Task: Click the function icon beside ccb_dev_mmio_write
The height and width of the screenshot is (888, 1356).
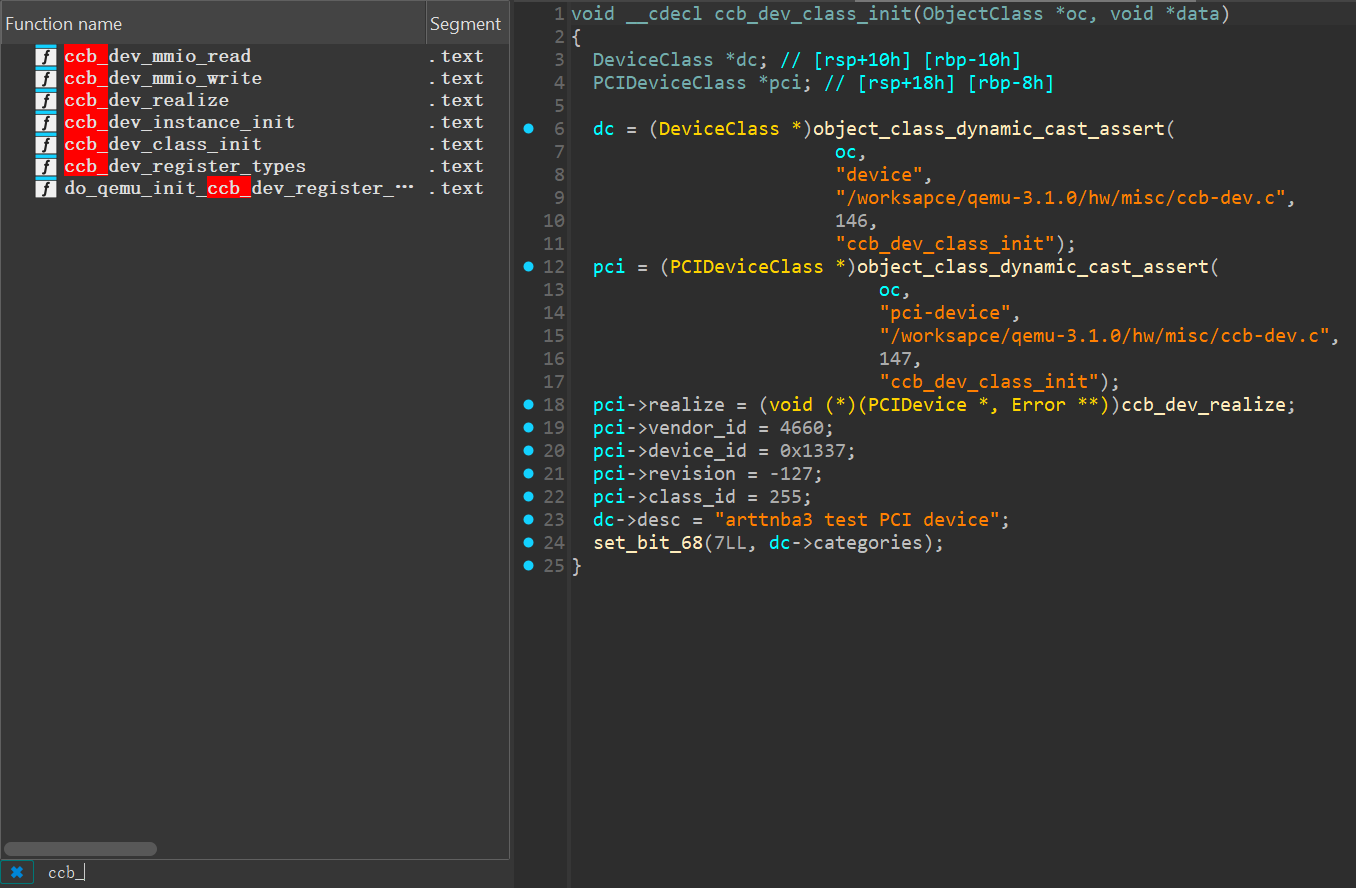Action: (46, 79)
